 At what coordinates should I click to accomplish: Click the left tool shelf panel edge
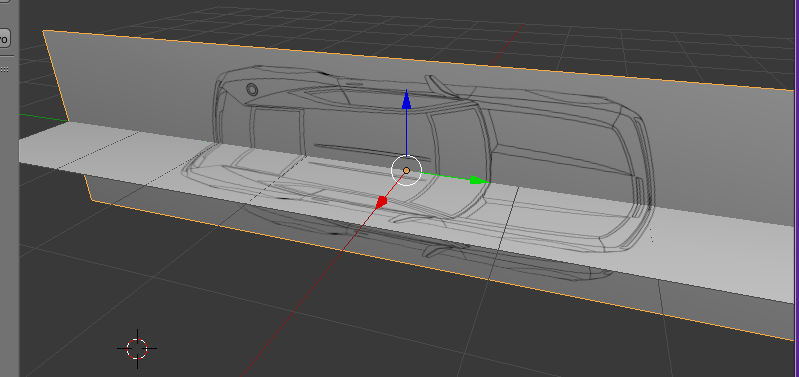pyautogui.click(x=9, y=204)
